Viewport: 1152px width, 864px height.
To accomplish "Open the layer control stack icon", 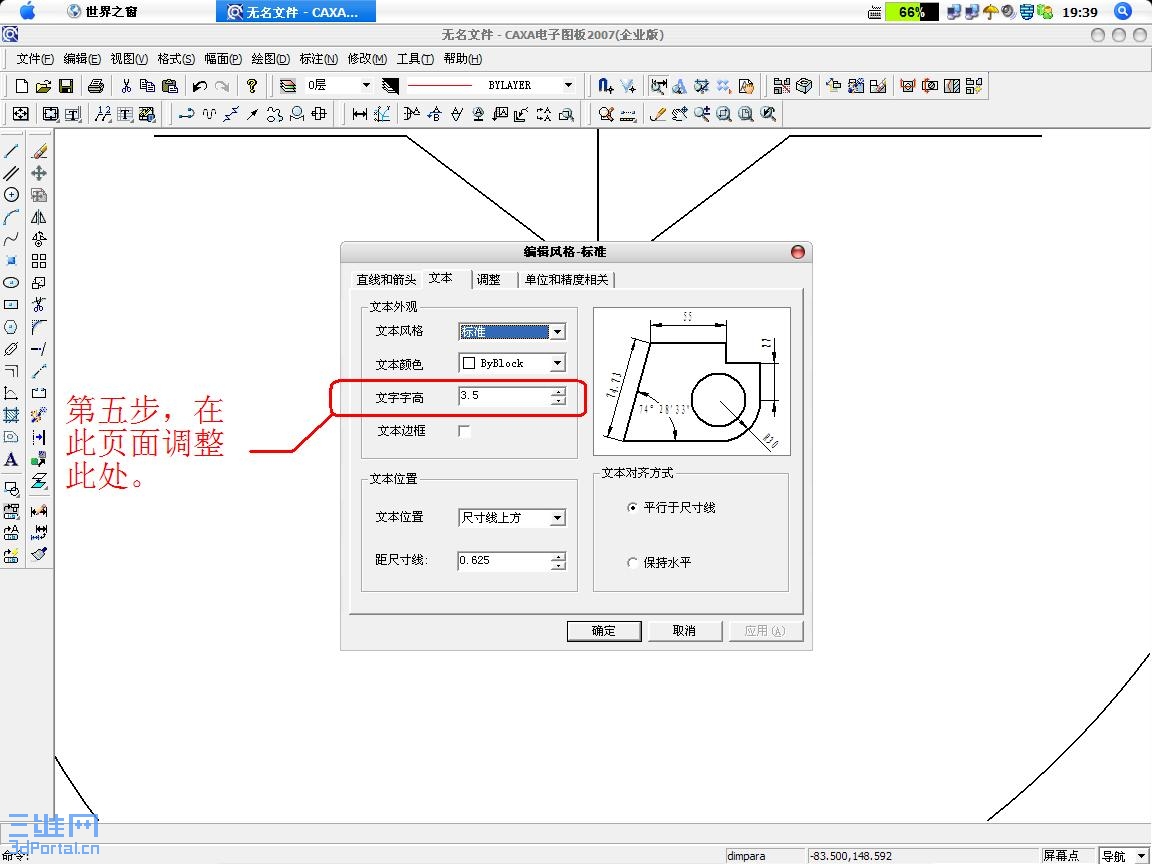I will pyautogui.click(x=288, y=86).
